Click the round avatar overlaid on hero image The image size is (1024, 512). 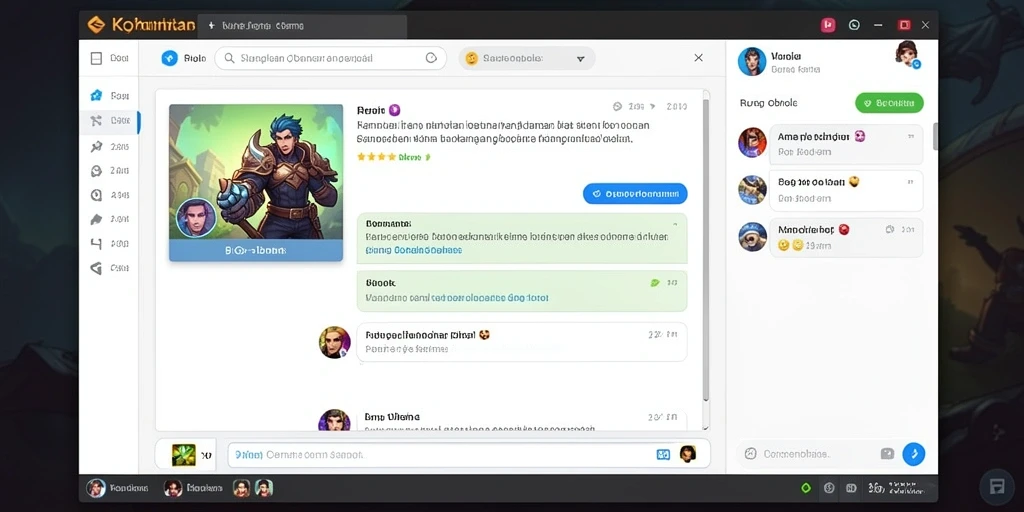[x=196, y=217]
